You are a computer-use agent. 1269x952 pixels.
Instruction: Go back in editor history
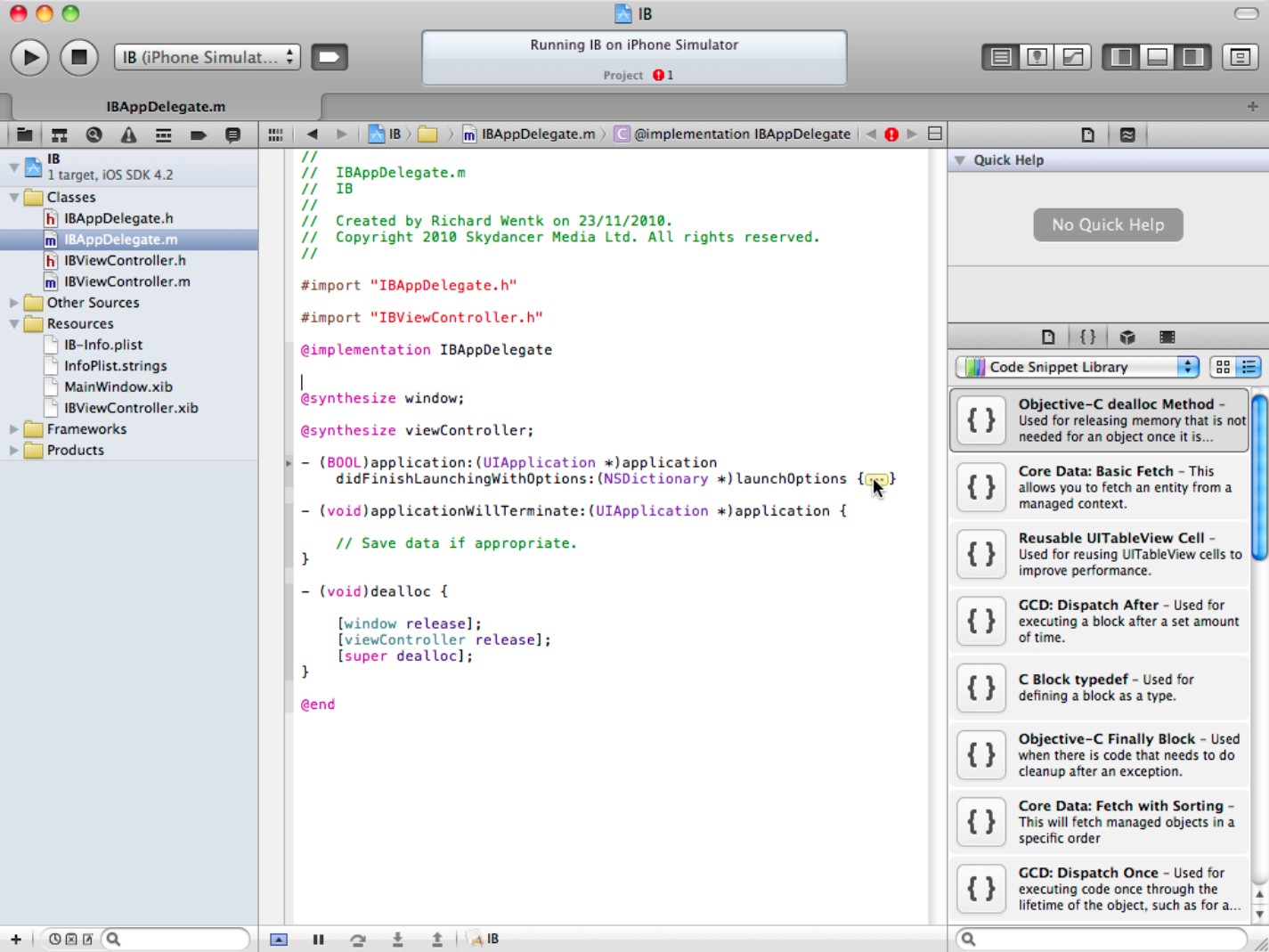[312, 134]
